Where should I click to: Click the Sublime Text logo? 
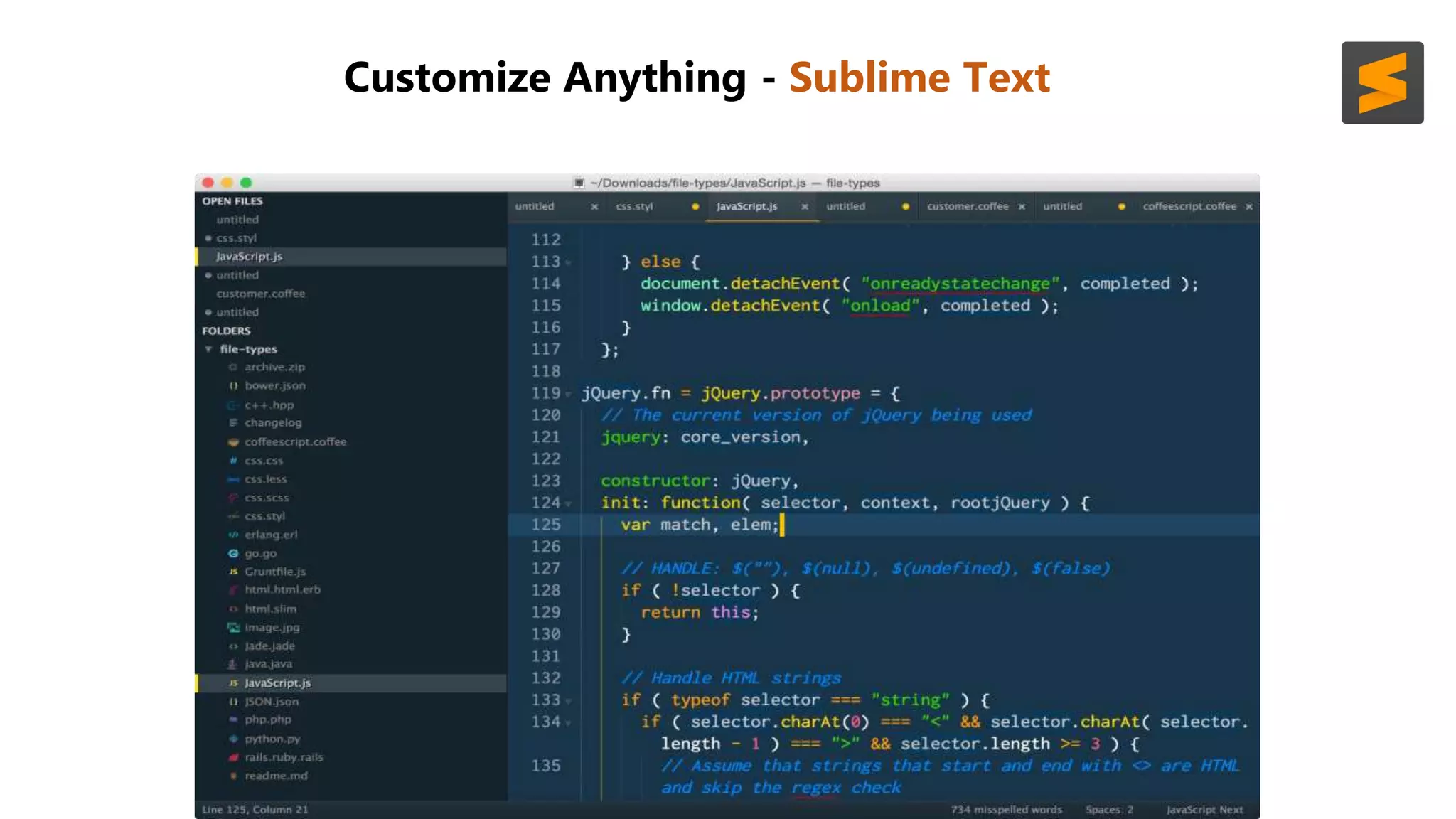tap(1382, 82)
